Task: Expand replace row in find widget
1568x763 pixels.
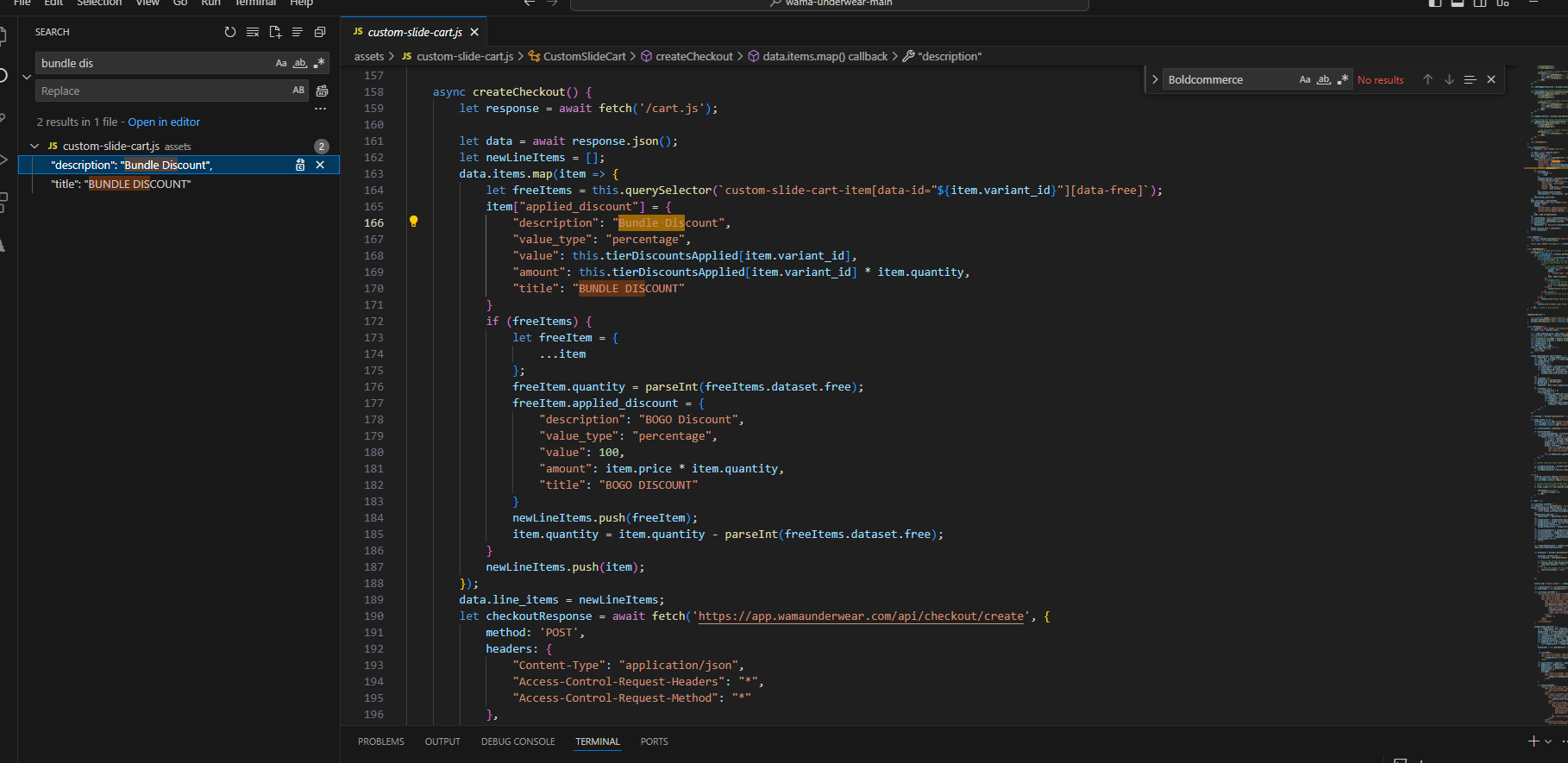Action: [1155, 79]
